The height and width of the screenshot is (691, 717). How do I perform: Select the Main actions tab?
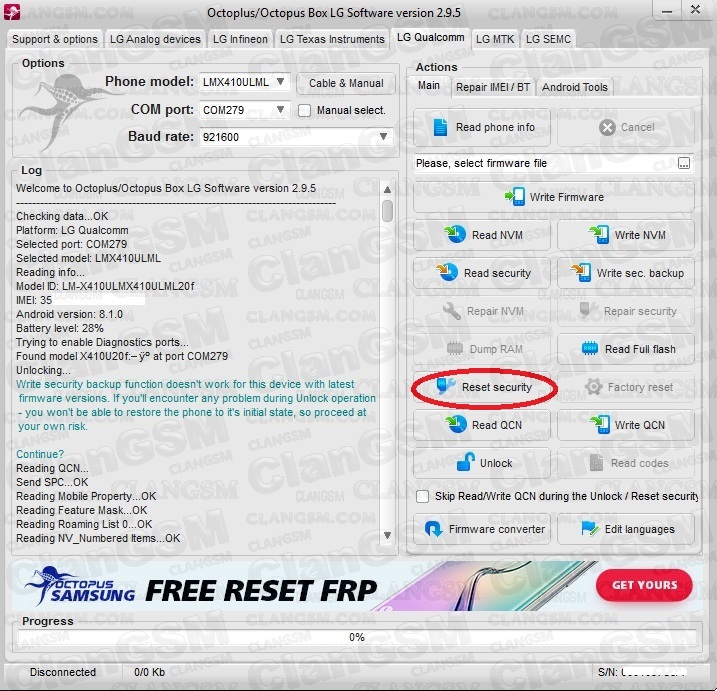(x=428, y=86)
